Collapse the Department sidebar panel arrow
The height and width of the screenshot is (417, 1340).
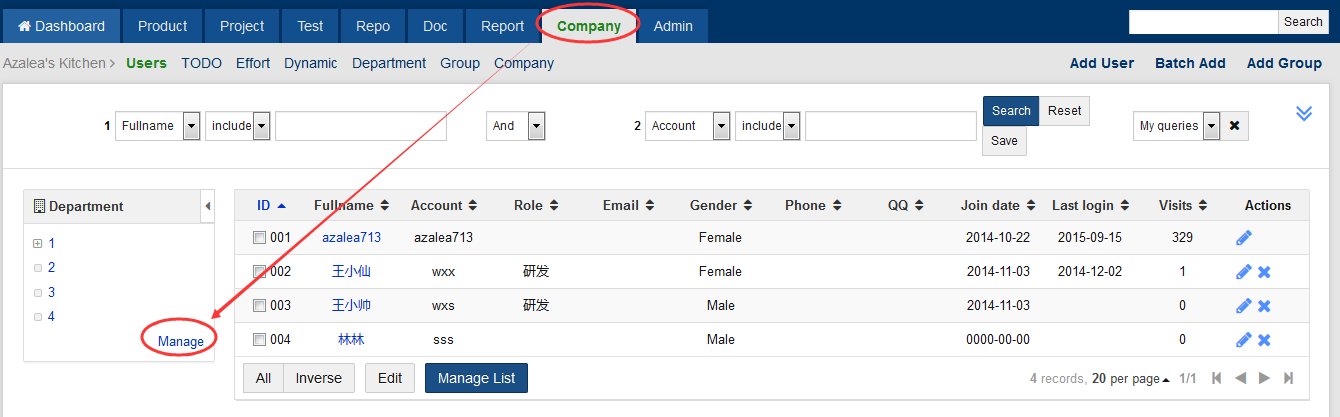[208, 206]
